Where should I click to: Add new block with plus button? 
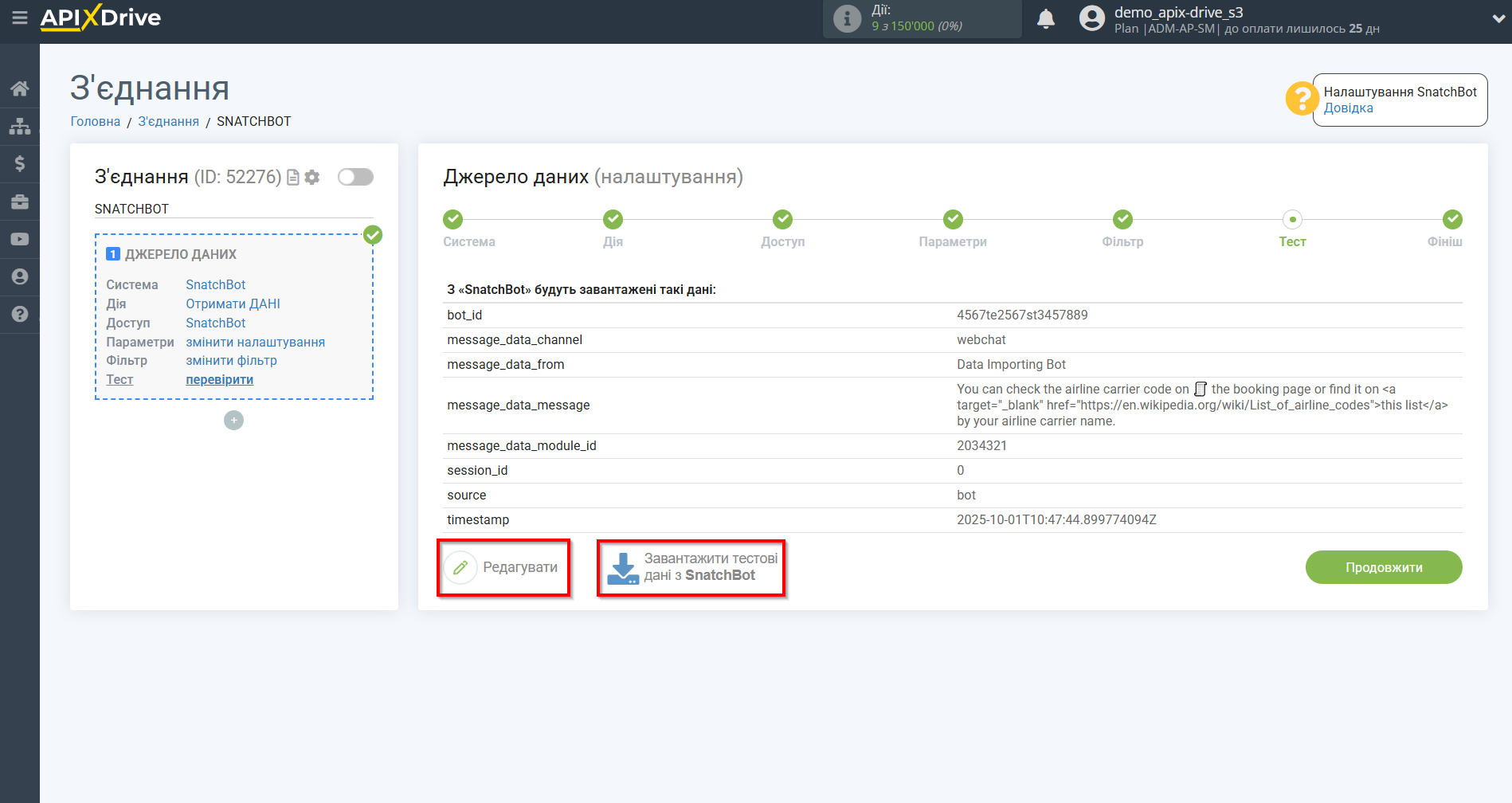pos(233,421)
